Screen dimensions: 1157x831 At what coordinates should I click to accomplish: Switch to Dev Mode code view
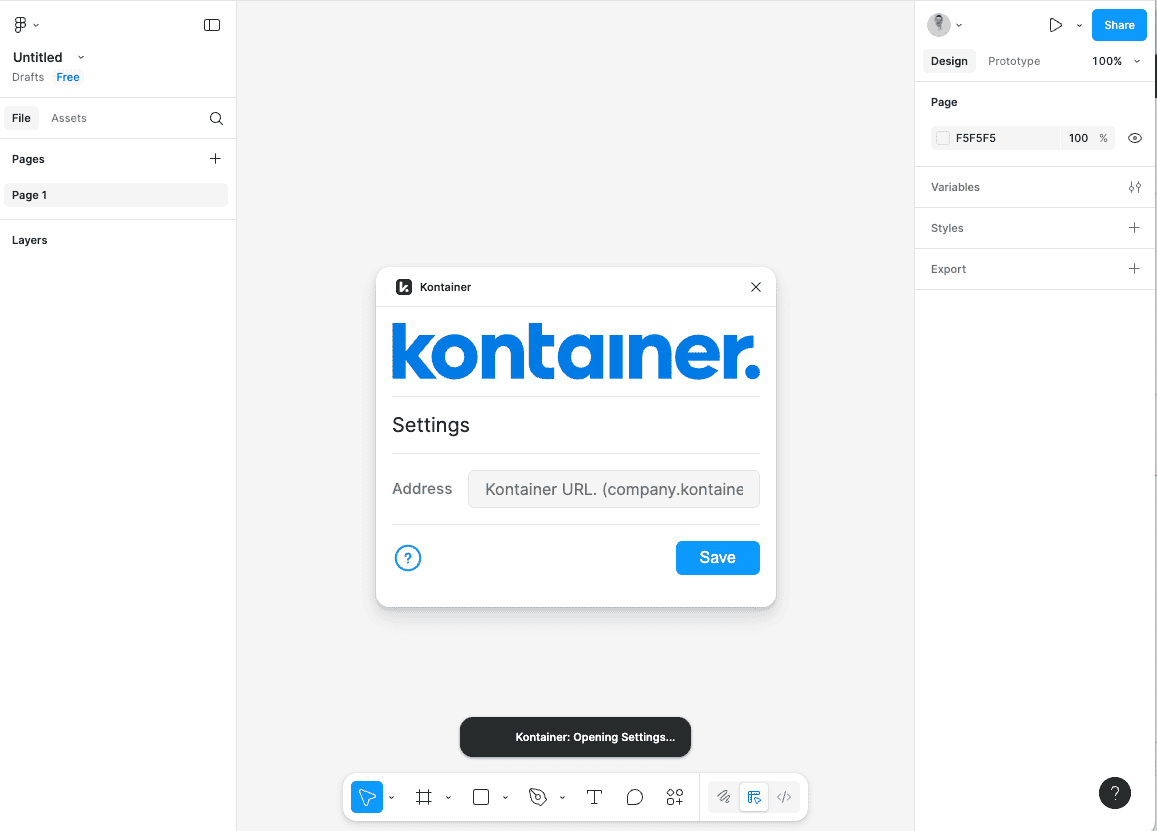784,797
